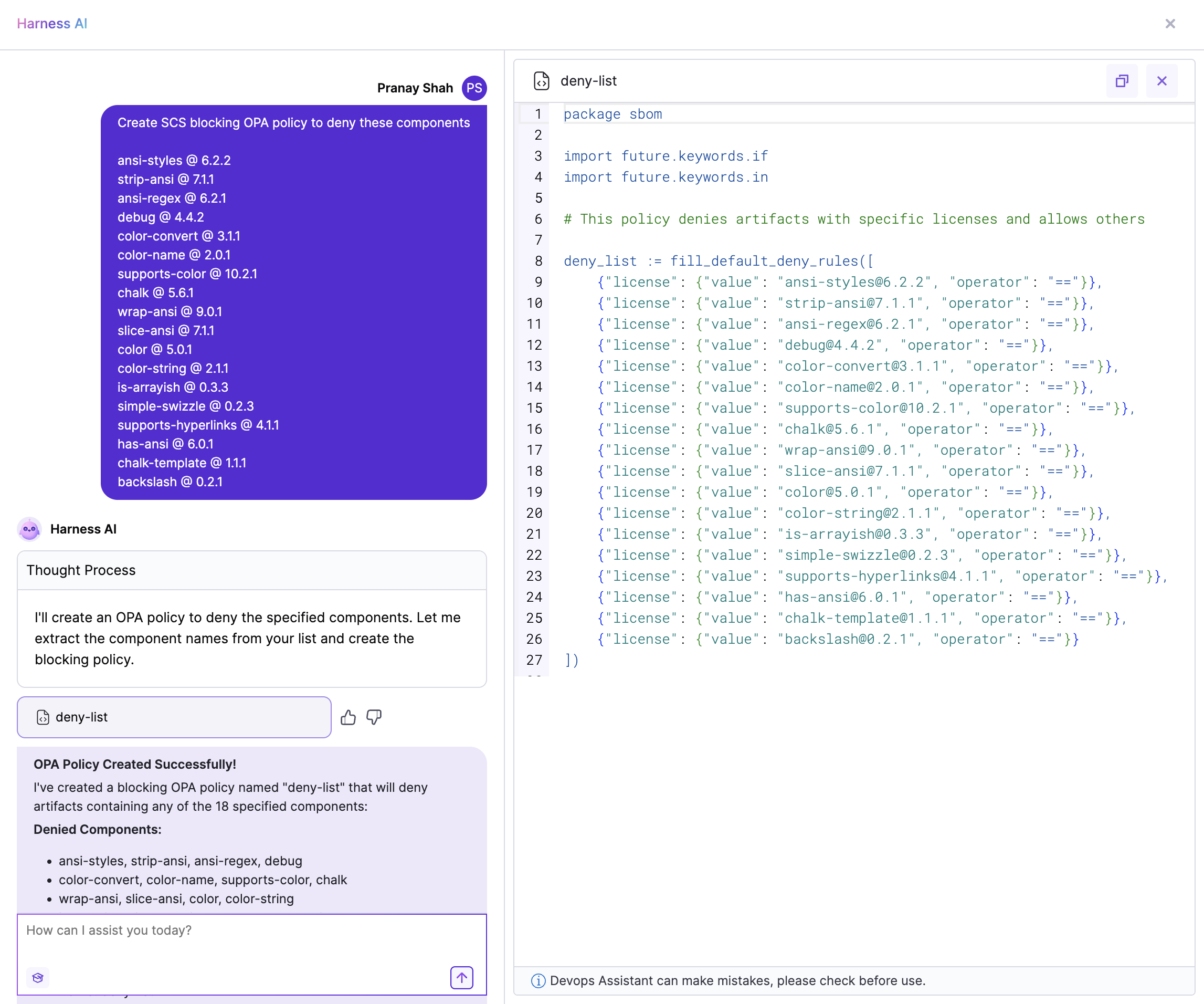Screen dimensions: 1204x1004
Task: Click the 'Harness AI' sender name above response
Action: pos(83,529)
